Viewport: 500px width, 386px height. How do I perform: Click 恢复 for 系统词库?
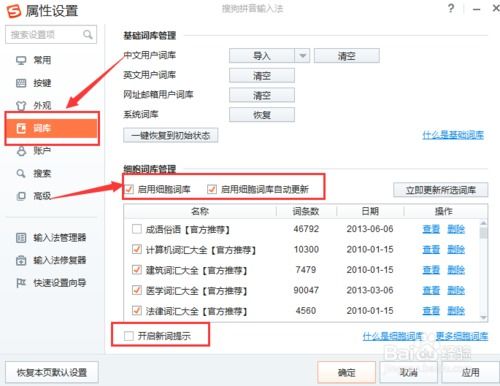pos(262,115)
